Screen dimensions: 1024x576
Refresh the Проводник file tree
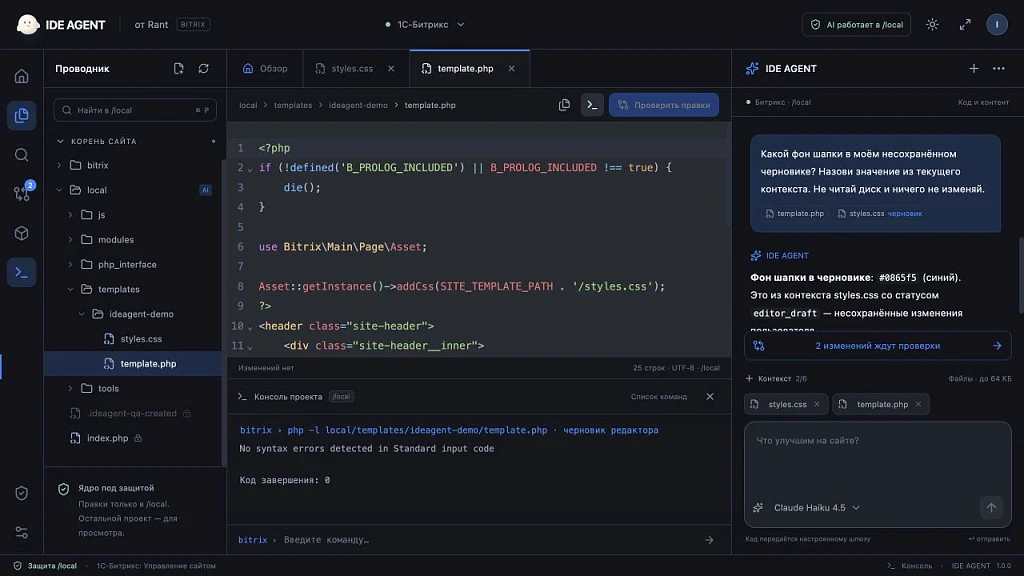pyautogui.click(x=204, y=69)
